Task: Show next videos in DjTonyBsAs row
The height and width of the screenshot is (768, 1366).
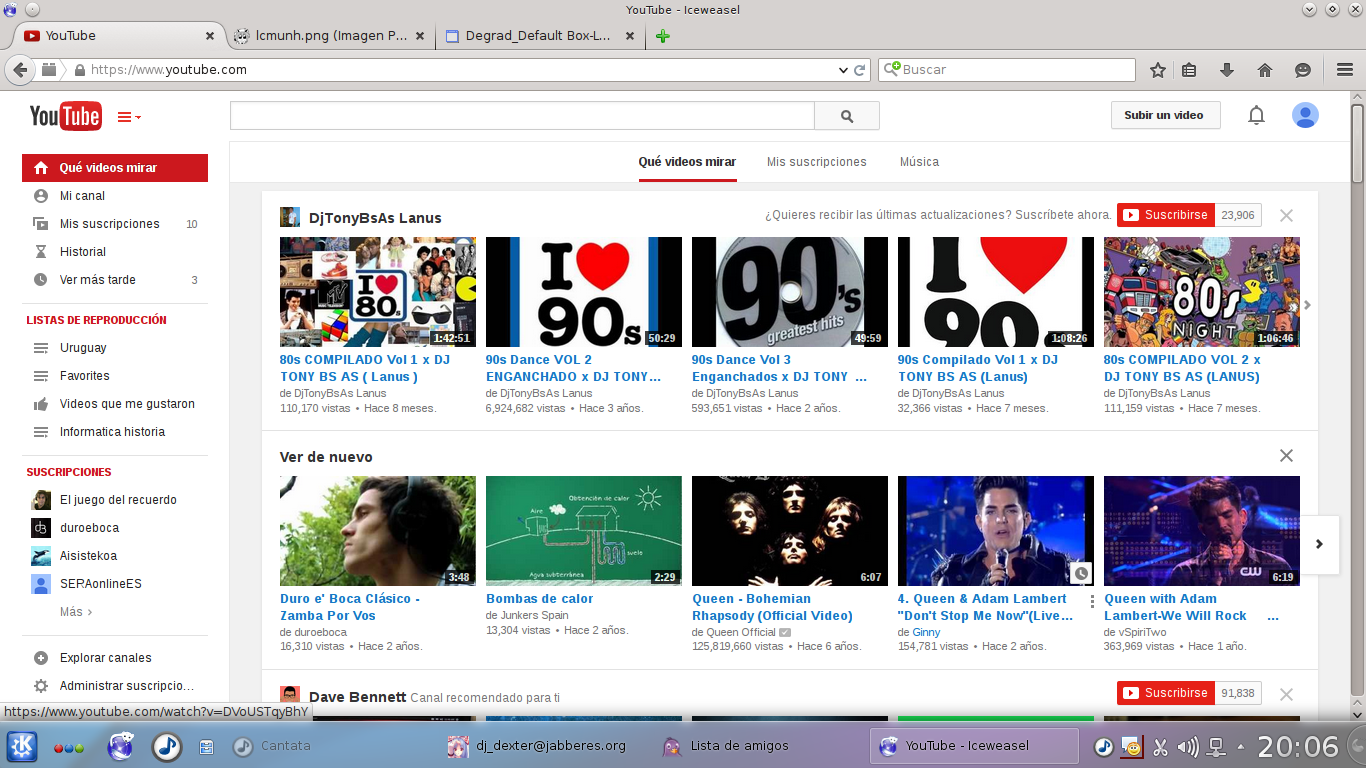Action: click(x=1308, y=305)
